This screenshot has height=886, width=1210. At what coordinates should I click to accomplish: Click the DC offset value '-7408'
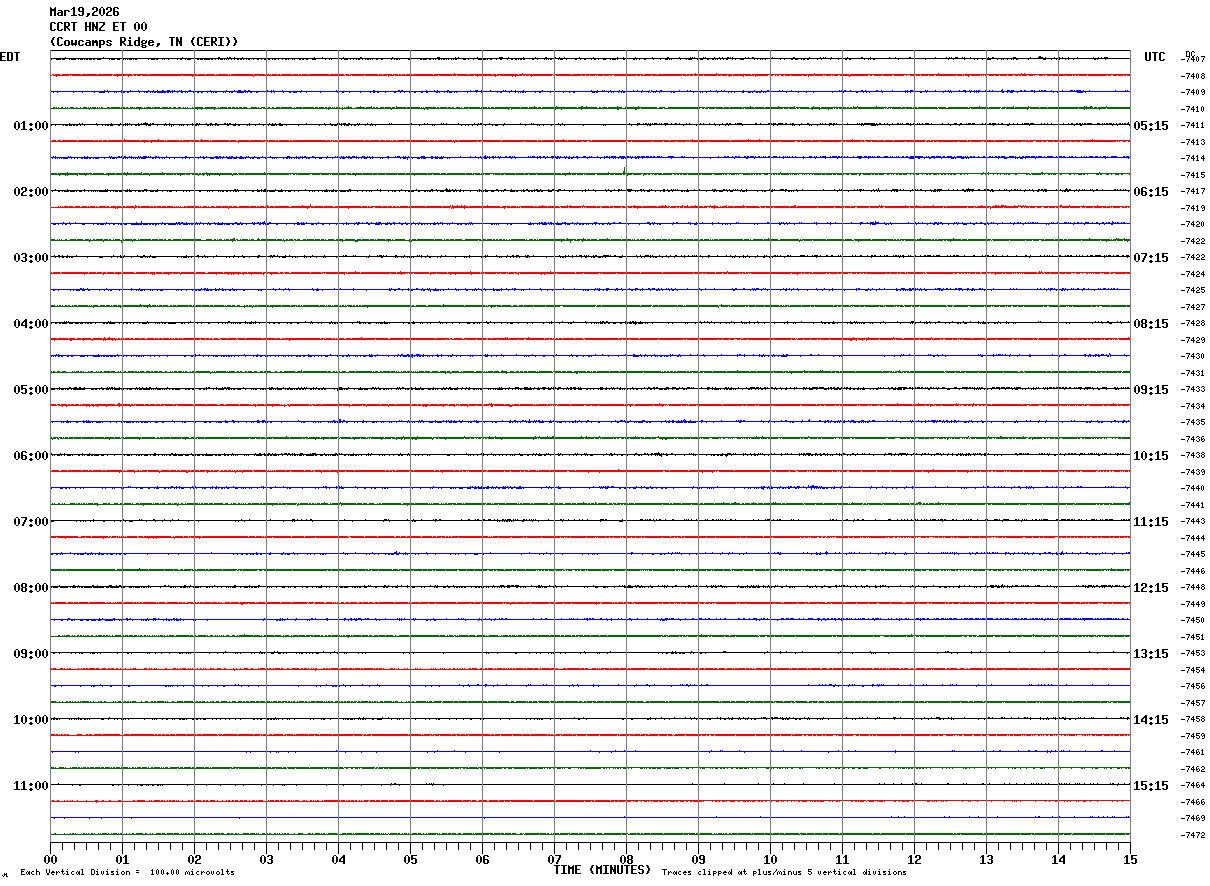click(1193, 76)
